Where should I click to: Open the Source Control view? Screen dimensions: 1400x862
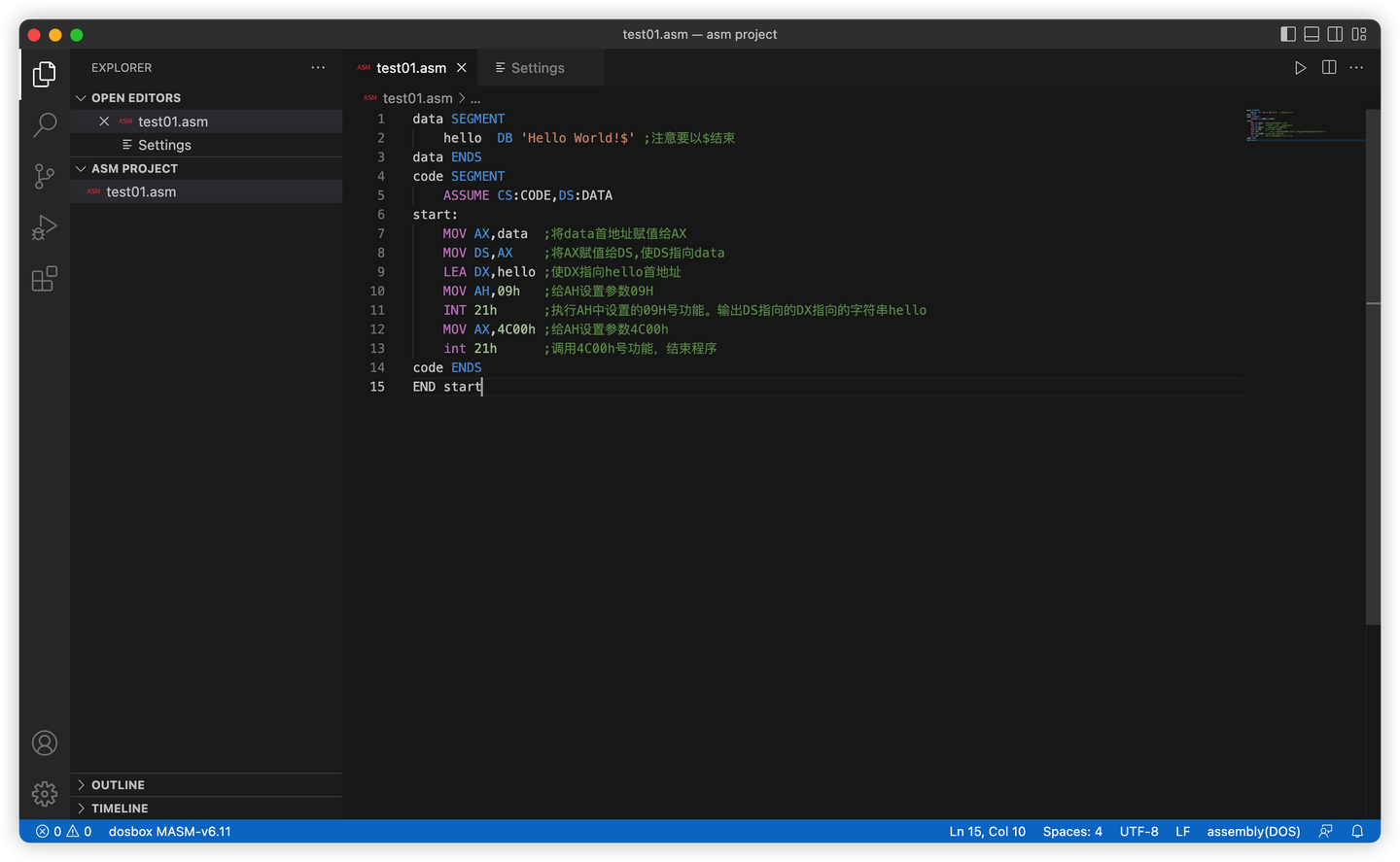point(44,176)
